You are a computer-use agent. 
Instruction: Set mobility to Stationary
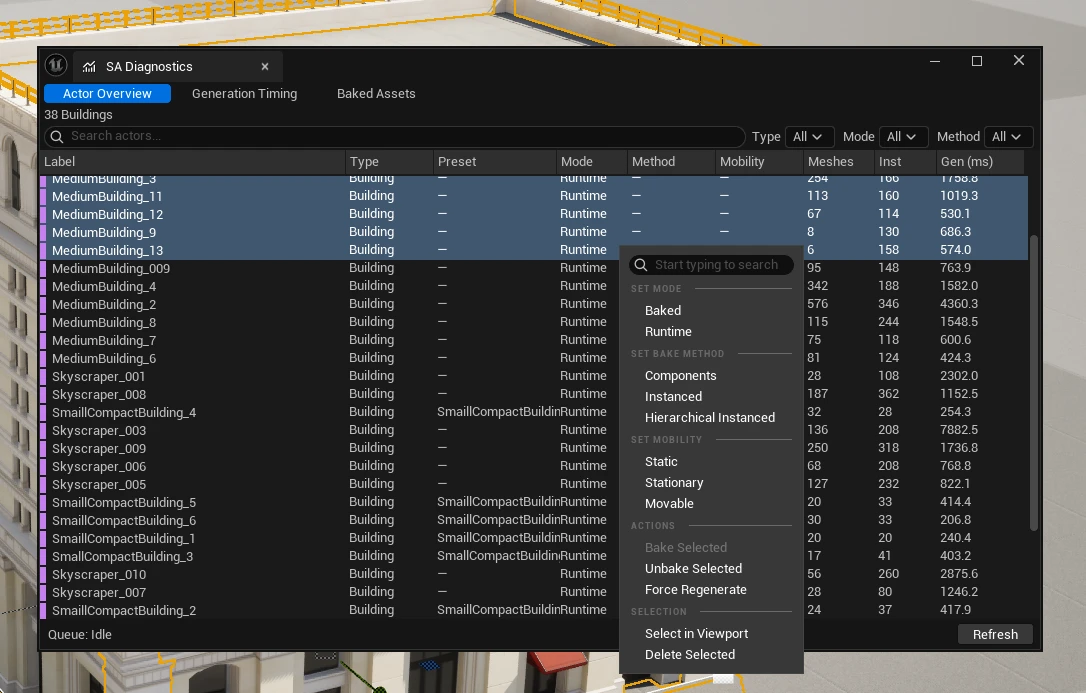711,483
